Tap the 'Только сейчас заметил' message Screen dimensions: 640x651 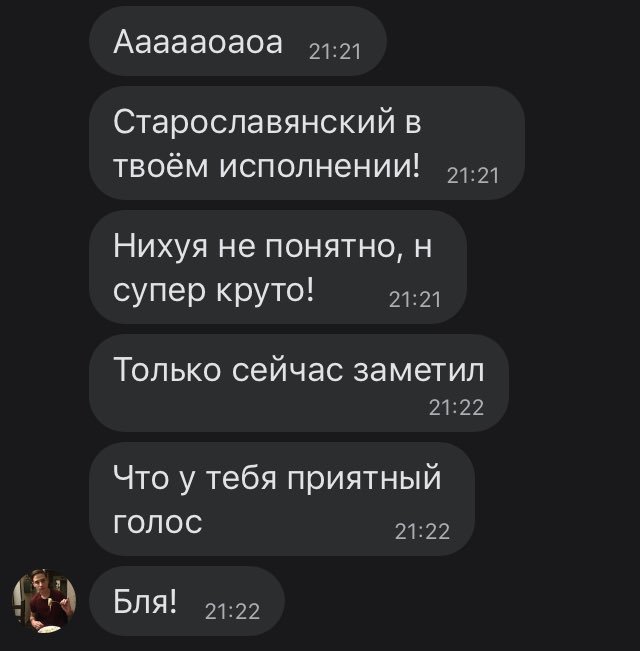coord(299,383)
